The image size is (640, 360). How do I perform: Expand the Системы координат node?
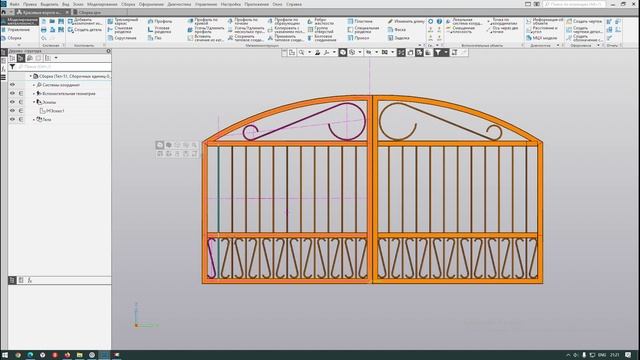pyautogui.click(x=34, y=85)
